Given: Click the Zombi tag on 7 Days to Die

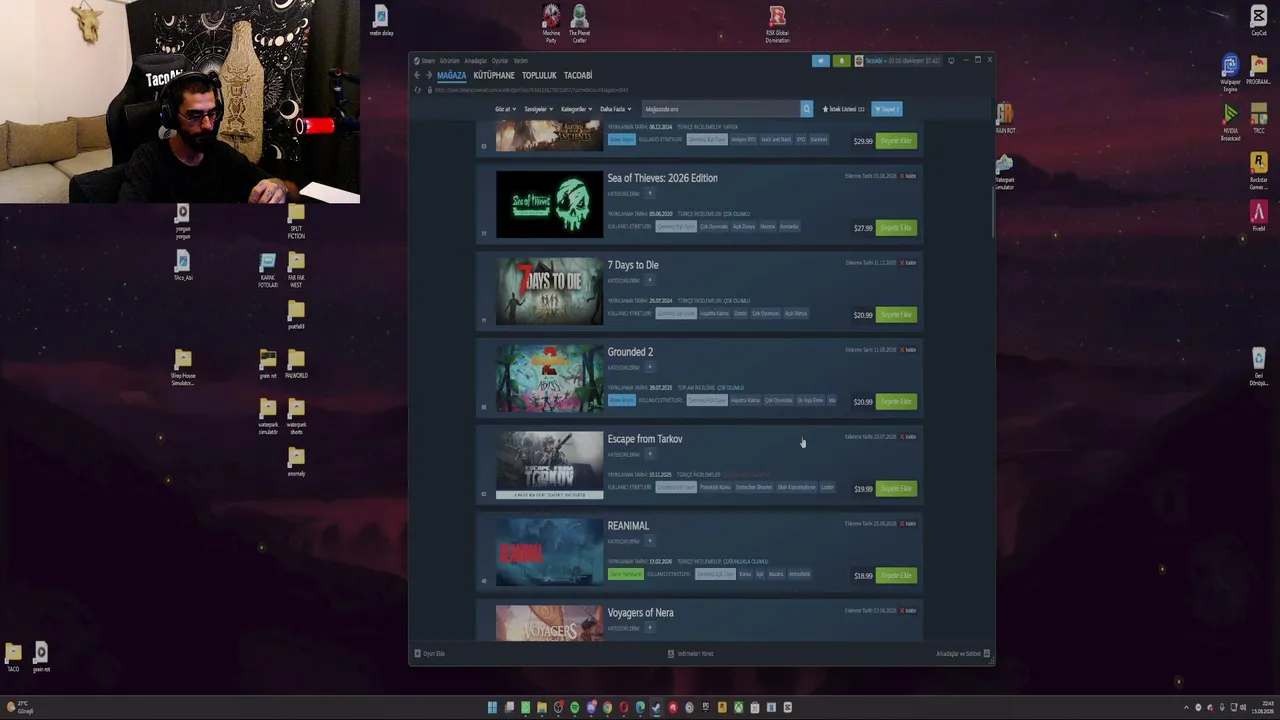Looking at the screenshot, I should click(x=741, y=314).
